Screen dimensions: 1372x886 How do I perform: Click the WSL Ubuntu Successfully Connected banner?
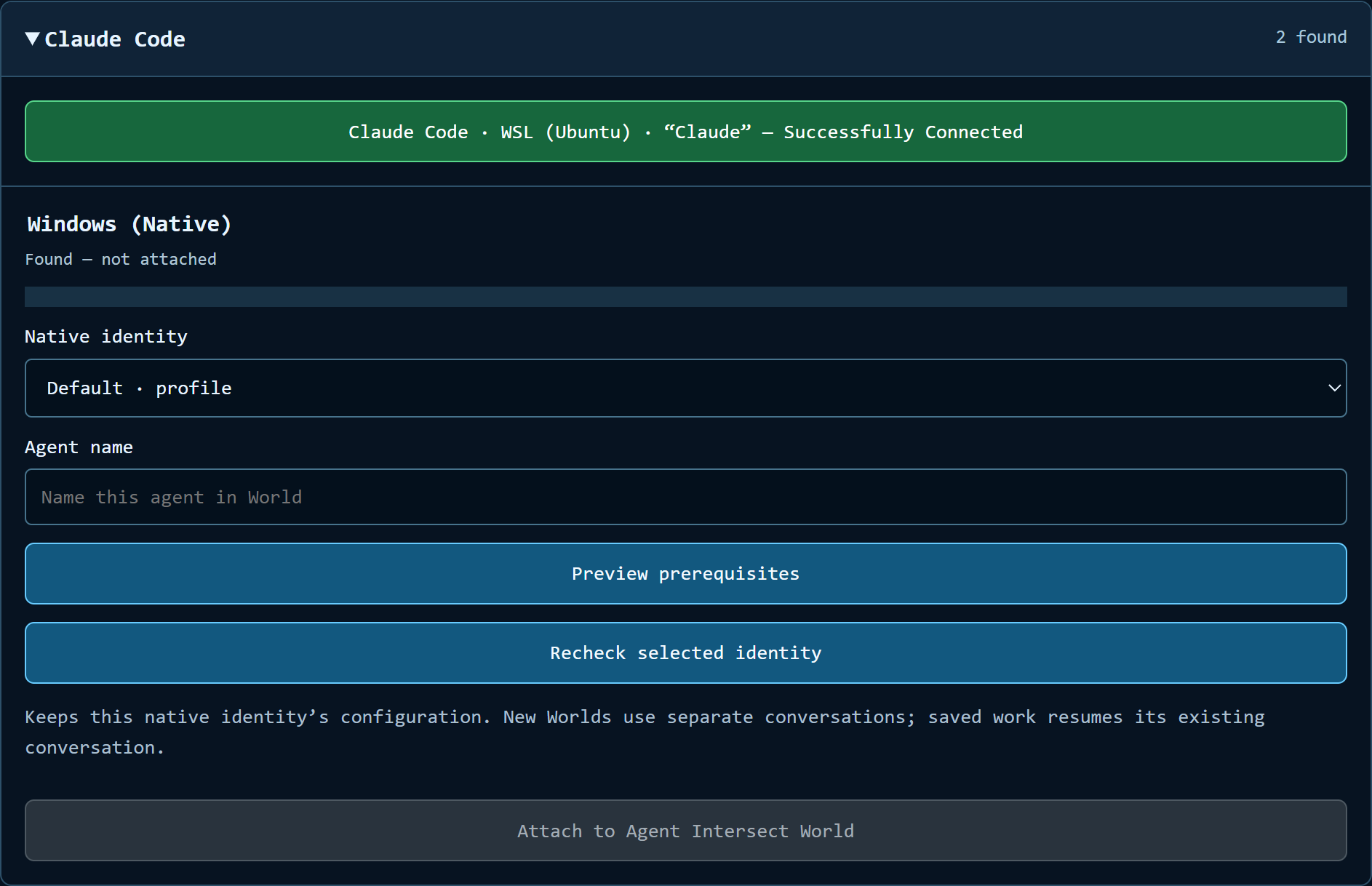(686, 132)
